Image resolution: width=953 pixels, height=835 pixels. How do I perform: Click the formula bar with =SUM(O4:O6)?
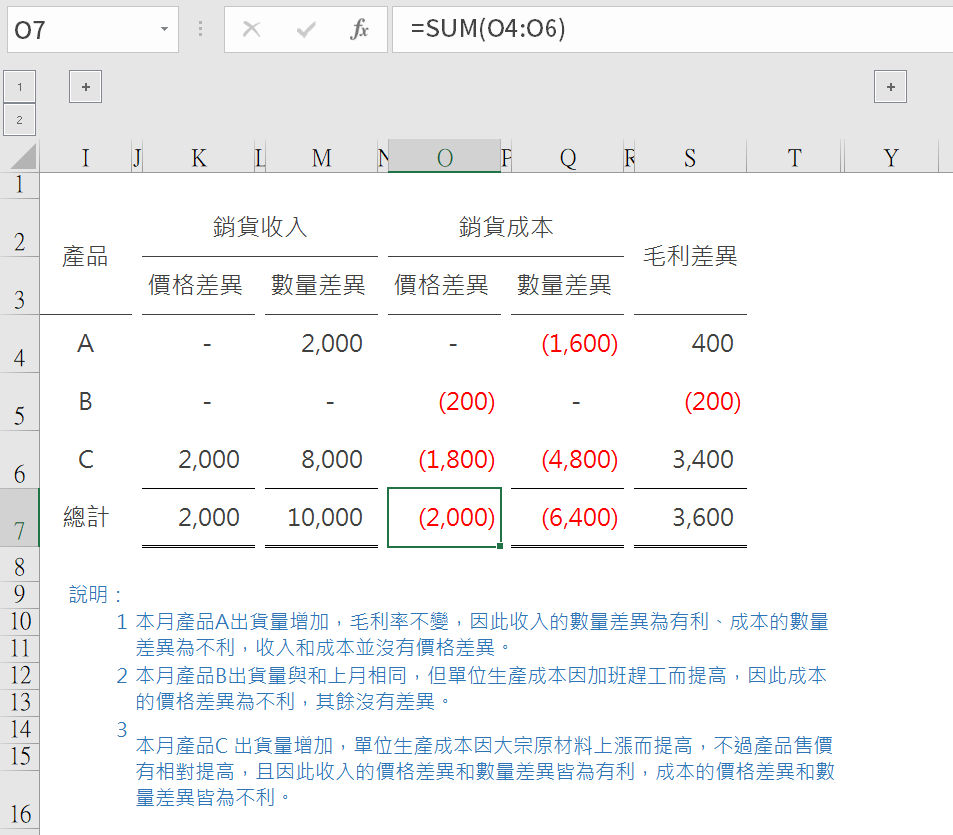pyautogui.click(x=670, y=30)
